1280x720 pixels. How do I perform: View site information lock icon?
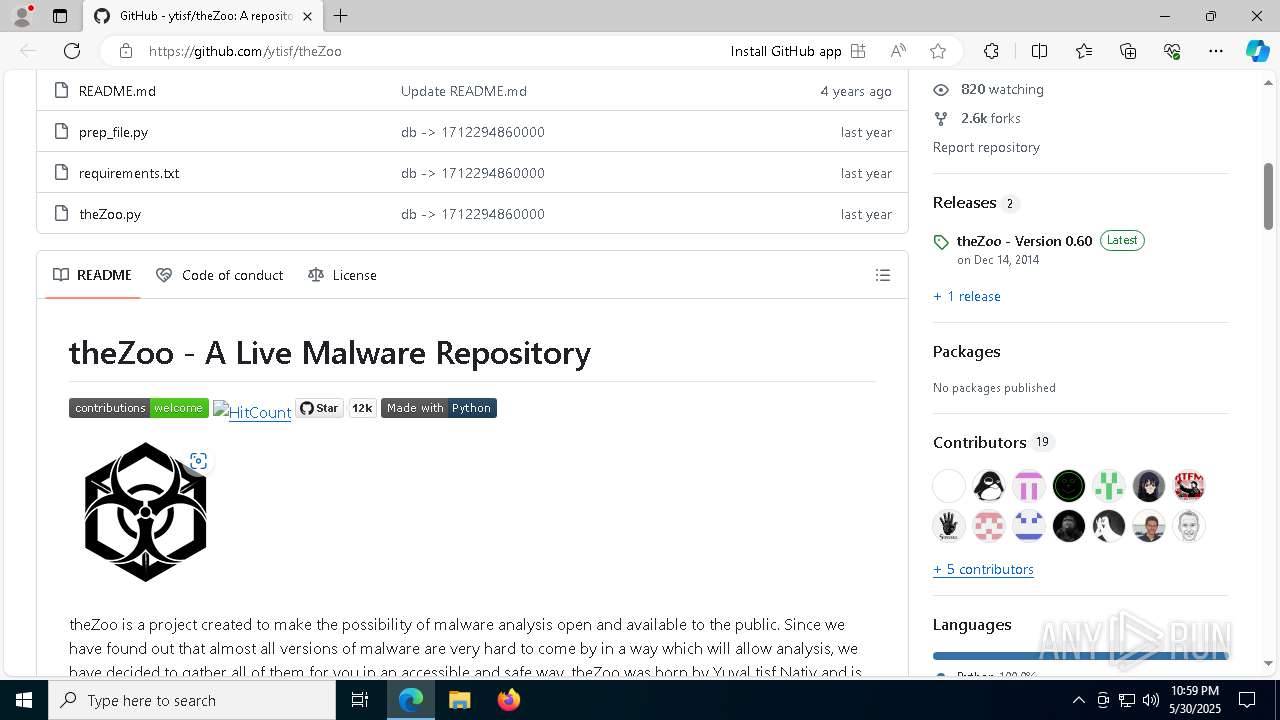[x=125, y=51]
